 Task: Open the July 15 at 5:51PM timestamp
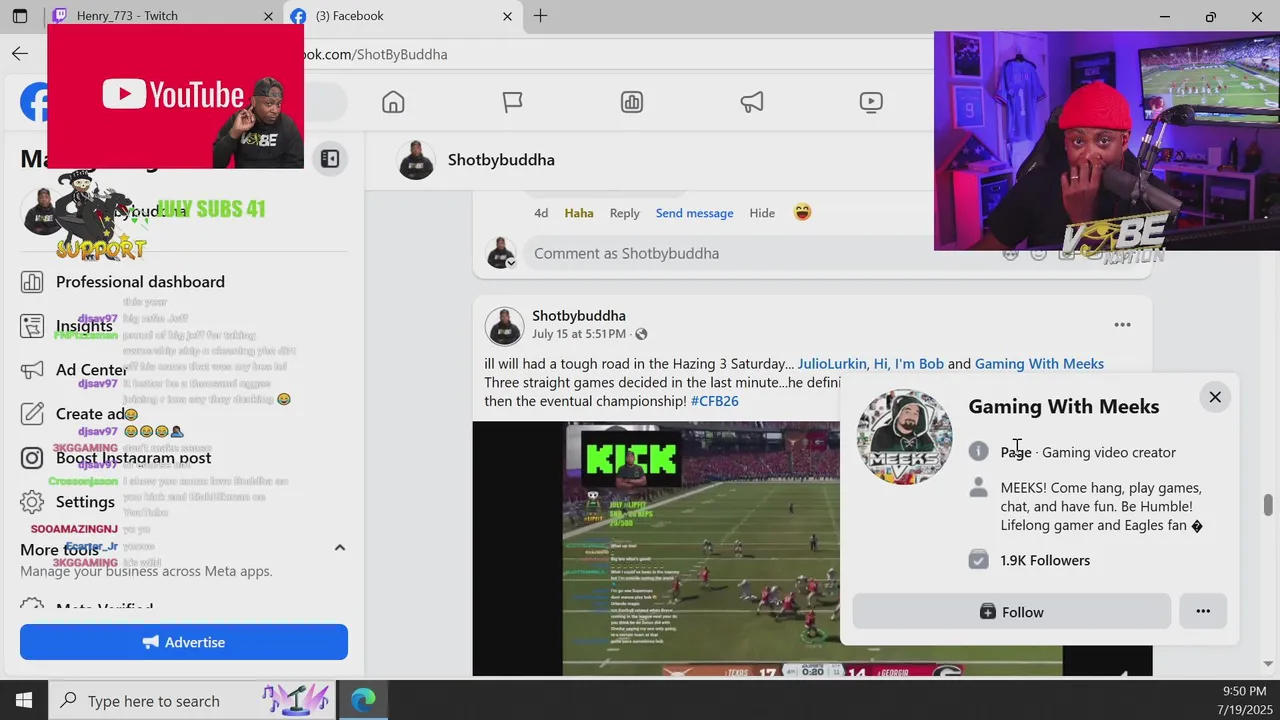[x=579, y=334]
